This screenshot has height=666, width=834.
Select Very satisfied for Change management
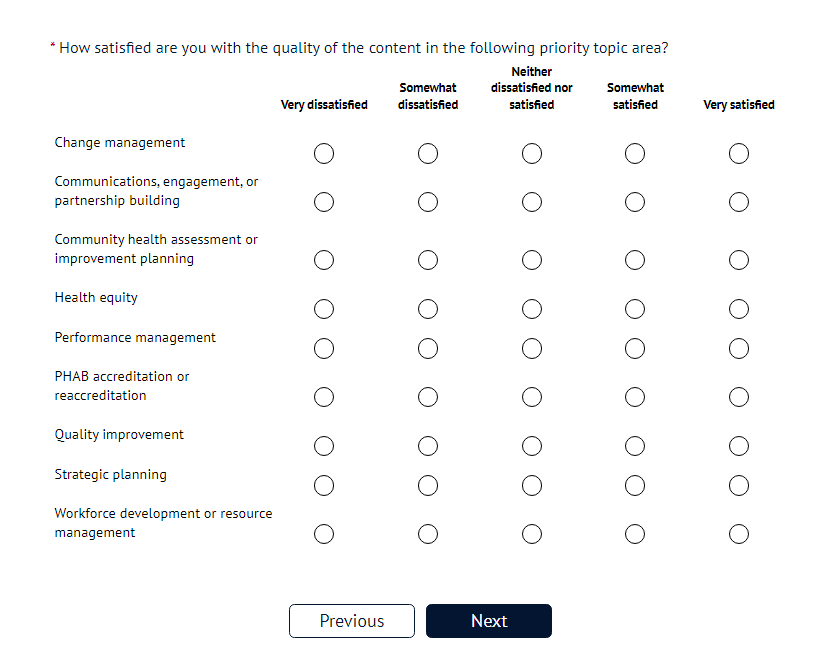[x=739, y=154]
